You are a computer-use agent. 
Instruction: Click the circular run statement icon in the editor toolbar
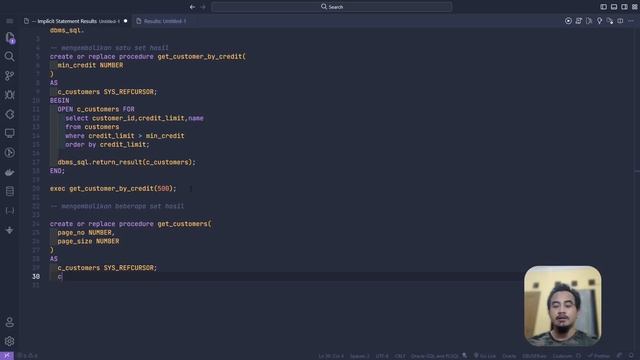coord(568,21)
